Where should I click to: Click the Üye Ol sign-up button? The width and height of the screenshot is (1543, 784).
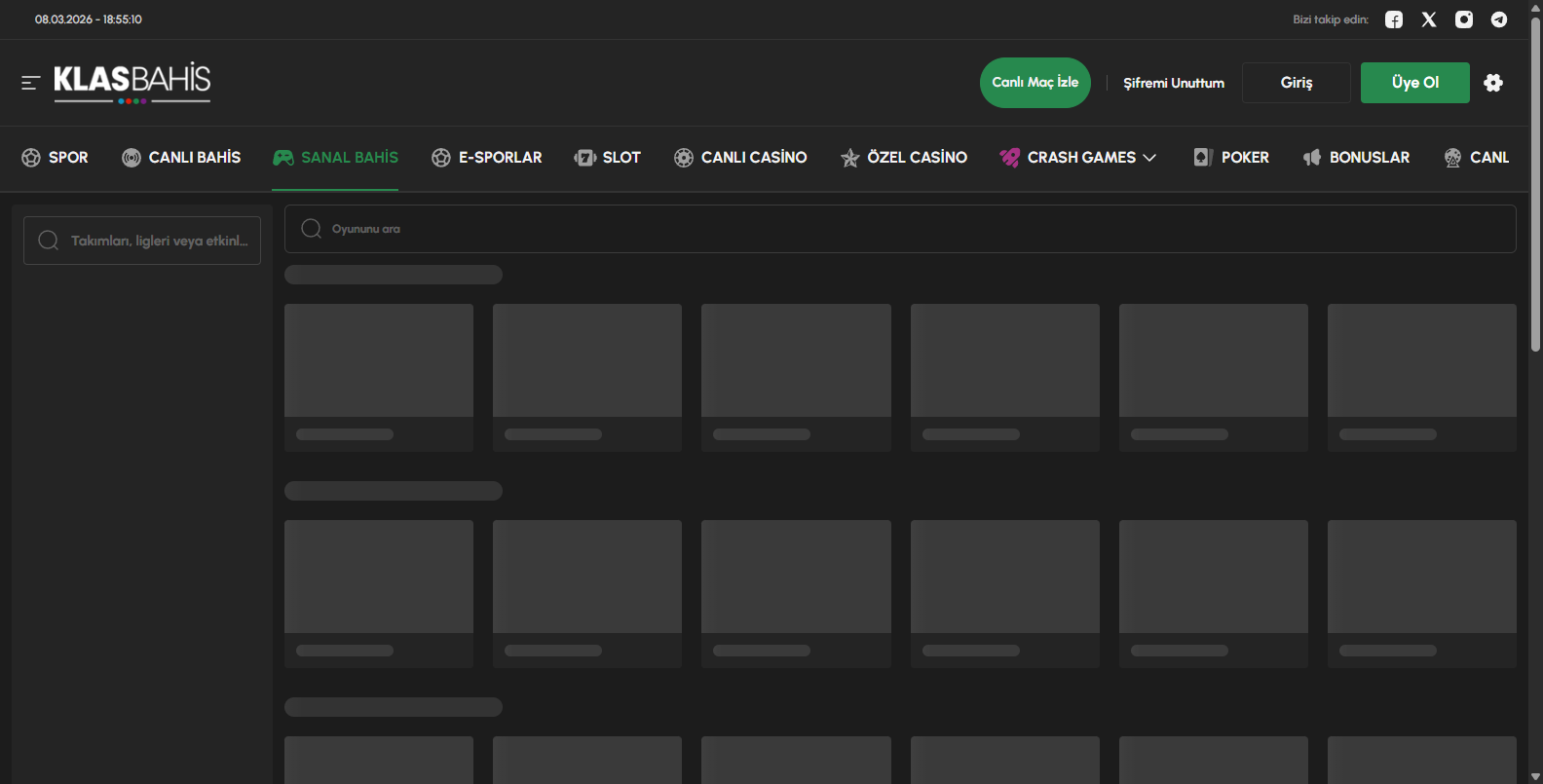click(x=1415, y=83)
